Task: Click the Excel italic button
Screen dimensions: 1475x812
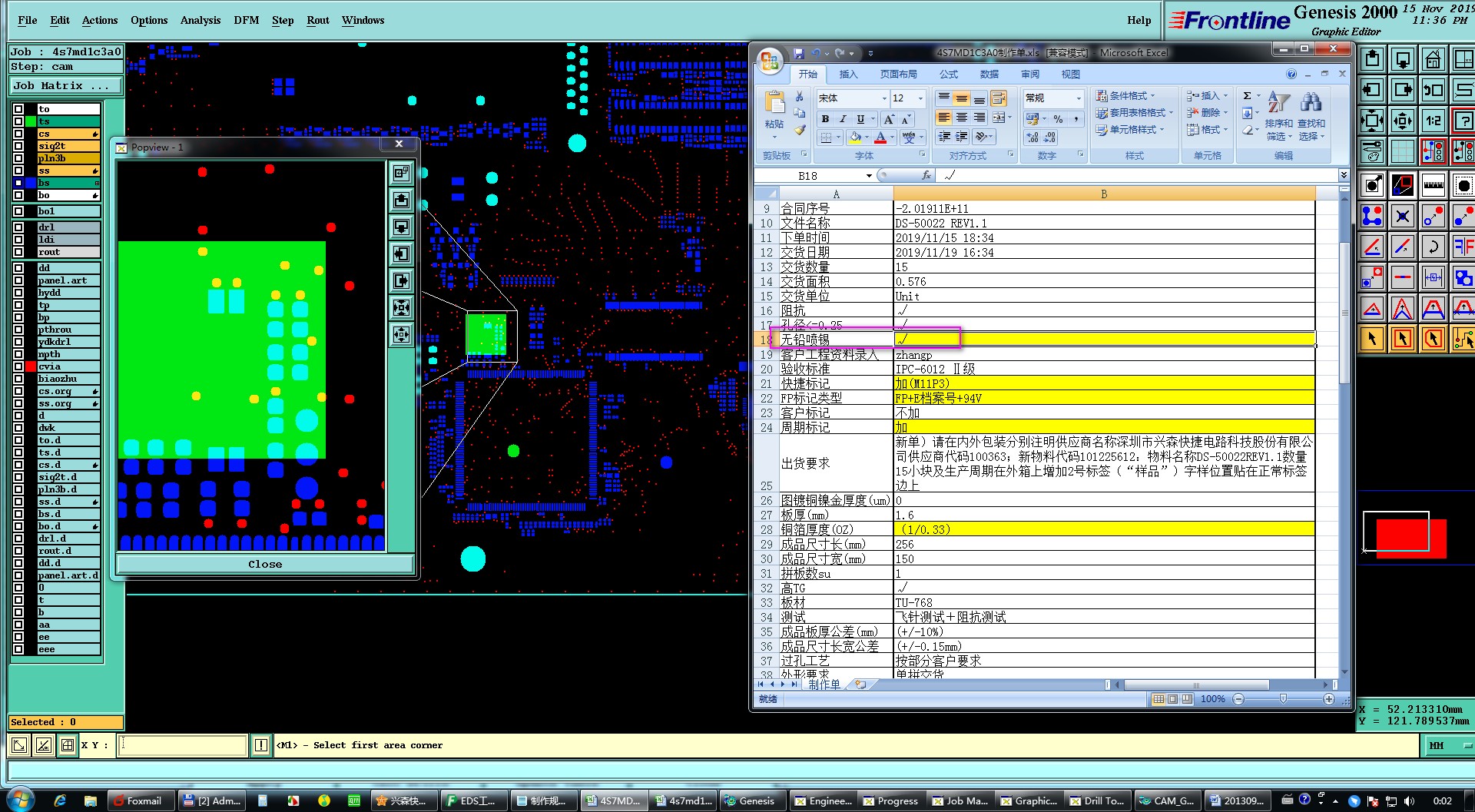Action: (843, 119)
